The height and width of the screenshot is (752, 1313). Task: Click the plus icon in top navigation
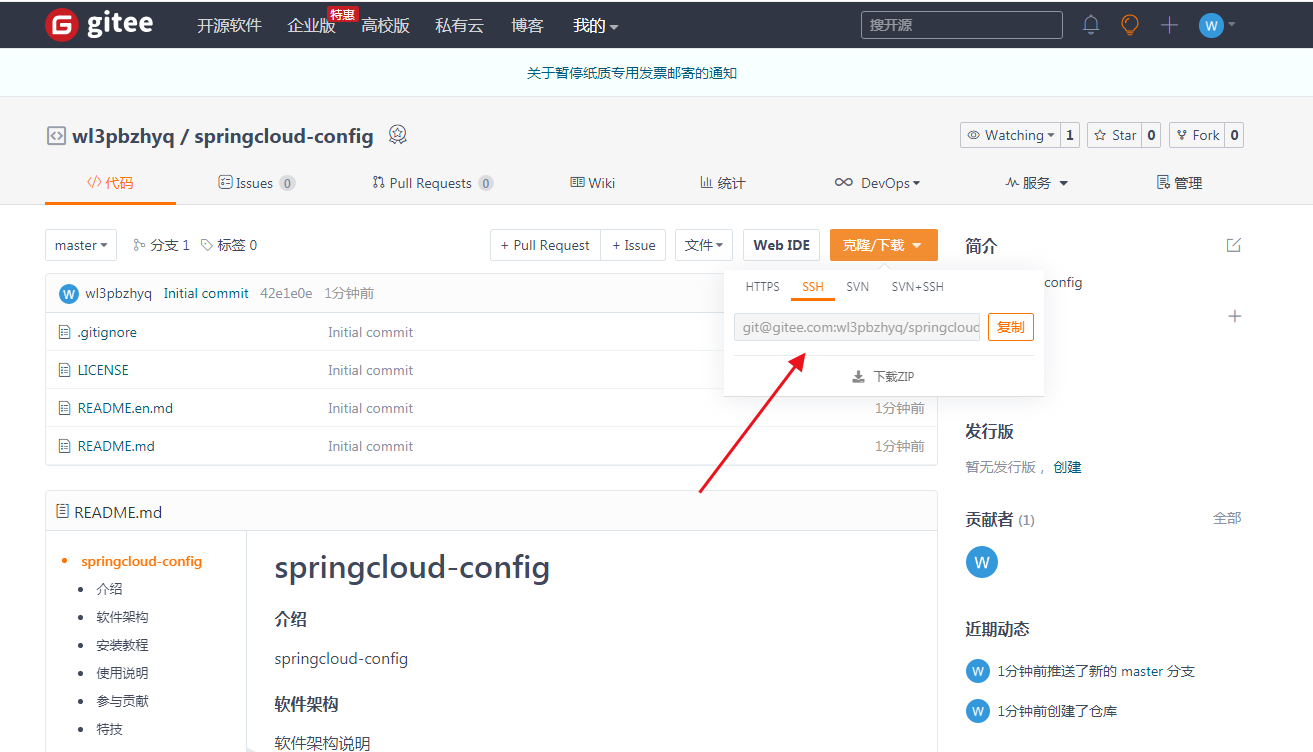[x=1169, y=25]
